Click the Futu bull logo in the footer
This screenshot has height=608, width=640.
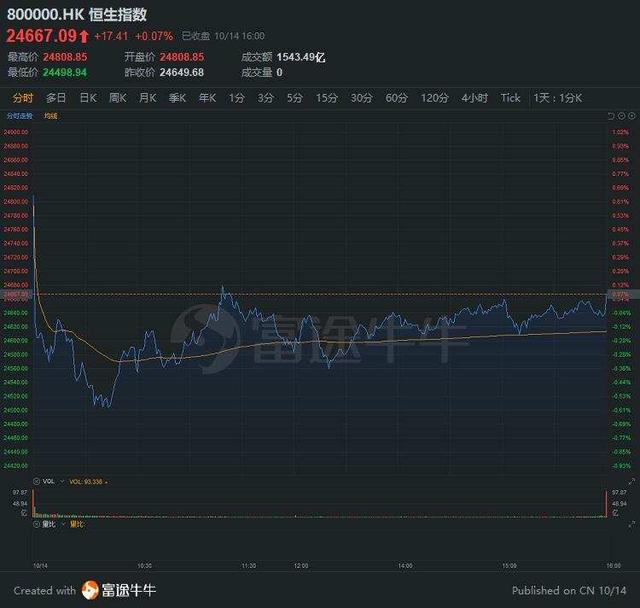pyautogui.click(x=90, y=590)
